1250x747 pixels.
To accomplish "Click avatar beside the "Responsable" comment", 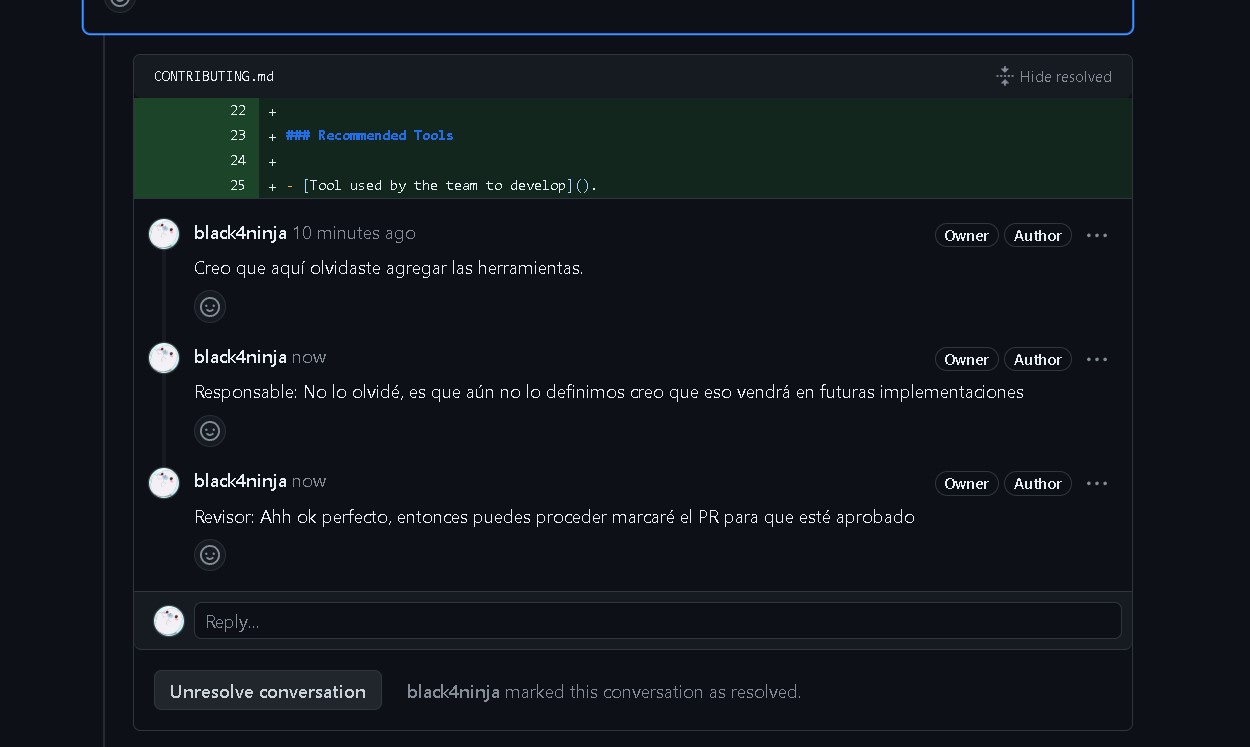I will point(164,358).
